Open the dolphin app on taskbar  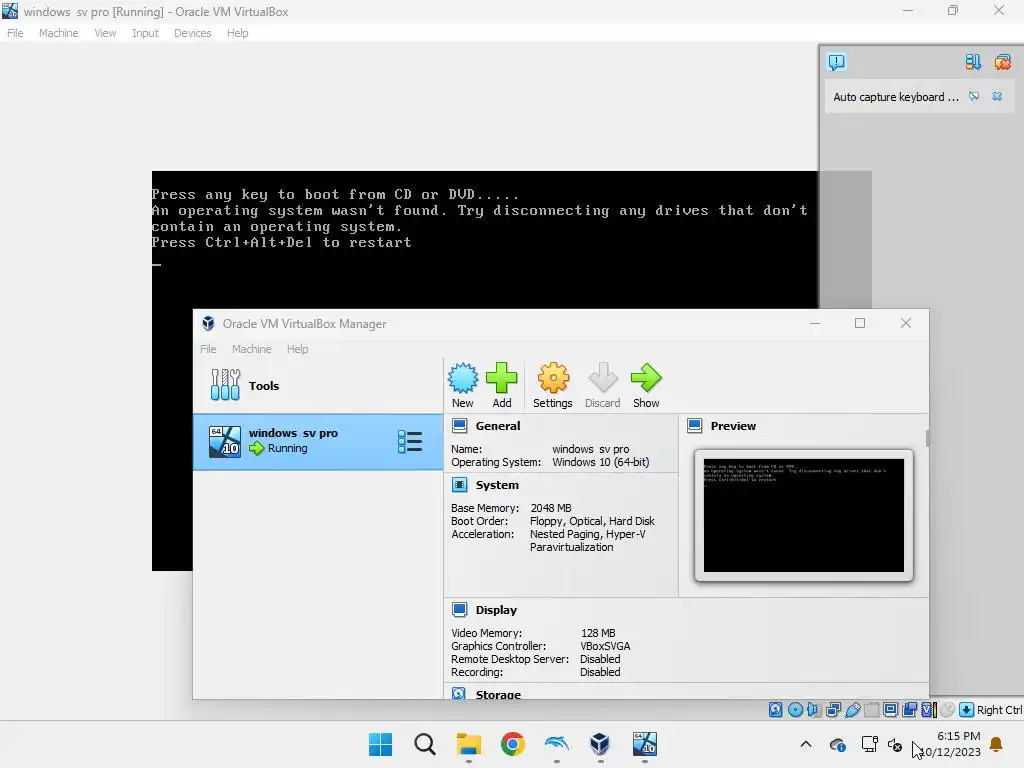pyautogui.click(x=556, y=744)
